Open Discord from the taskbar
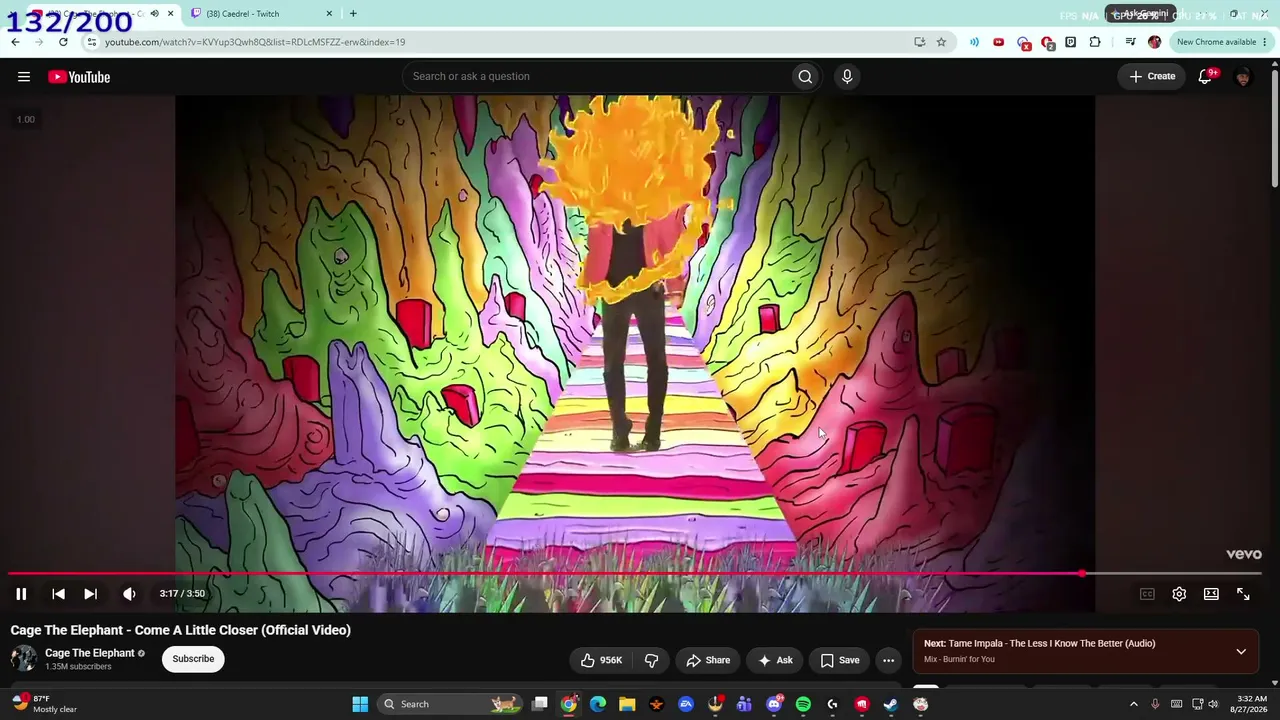The height and width of the screenshot is (720, 1280). pos(774,704)
